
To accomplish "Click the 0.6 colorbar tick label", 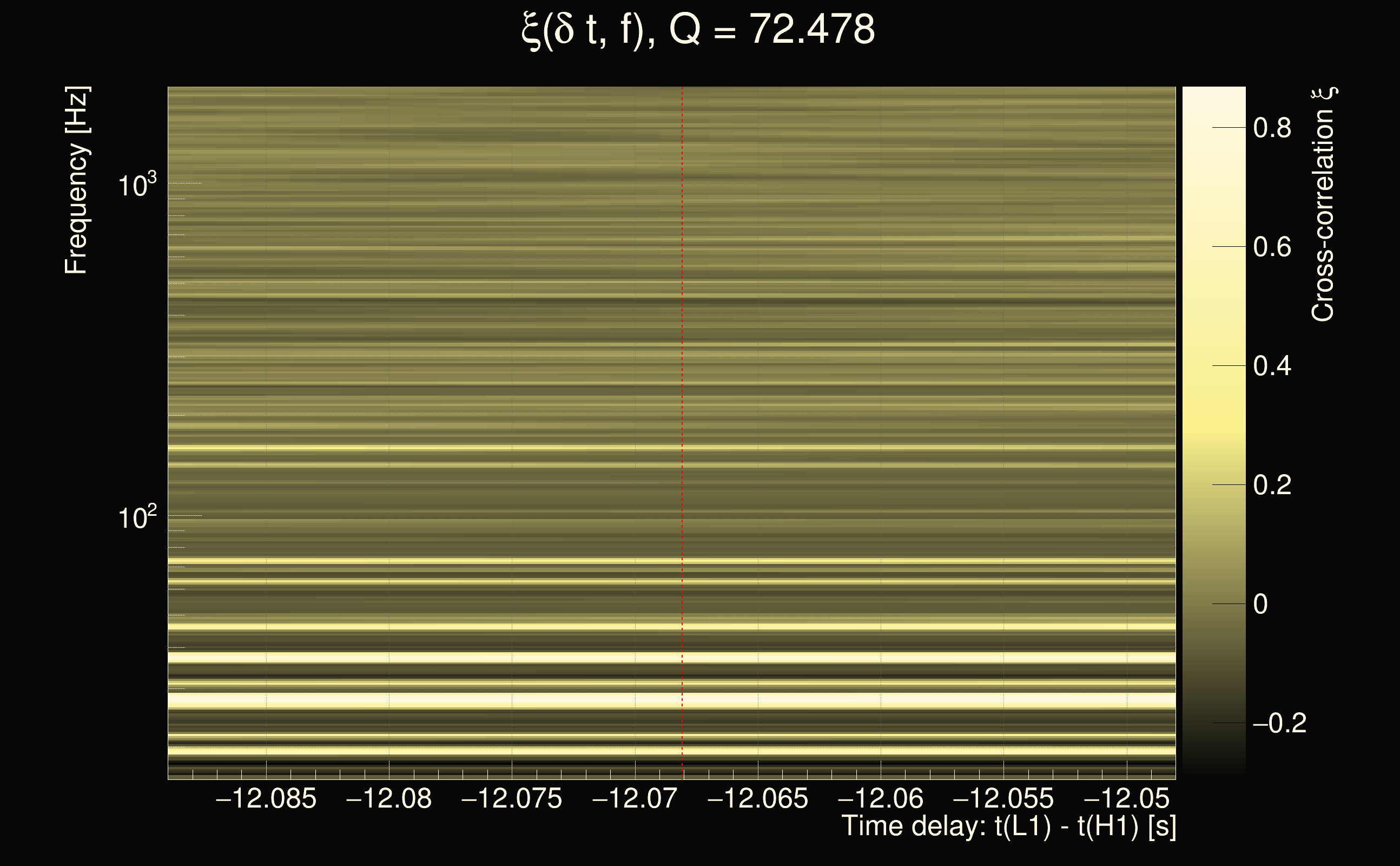I will click(1272, 247).
